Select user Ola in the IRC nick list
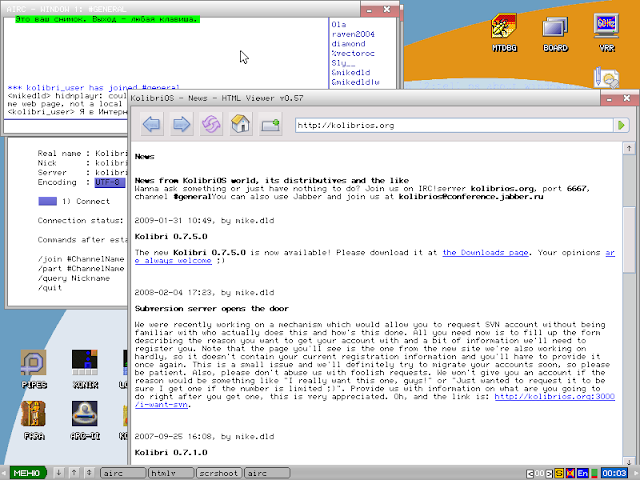This screenshot has height=480, width=640. (338, 24)
